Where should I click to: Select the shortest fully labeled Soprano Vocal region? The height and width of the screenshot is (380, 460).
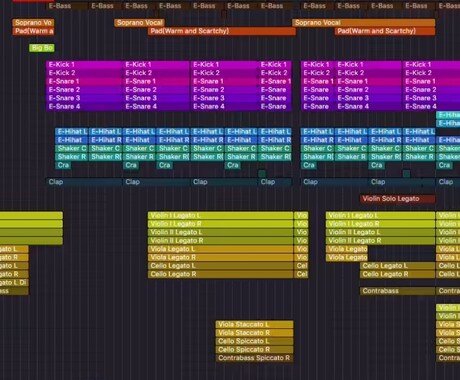coord(139,23)
